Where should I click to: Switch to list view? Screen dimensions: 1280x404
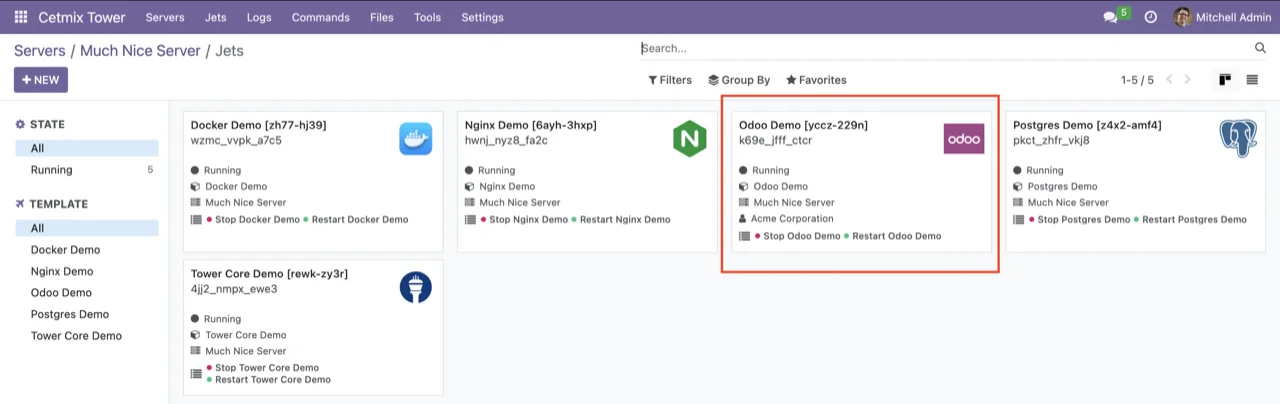[x=1252, y=80]
